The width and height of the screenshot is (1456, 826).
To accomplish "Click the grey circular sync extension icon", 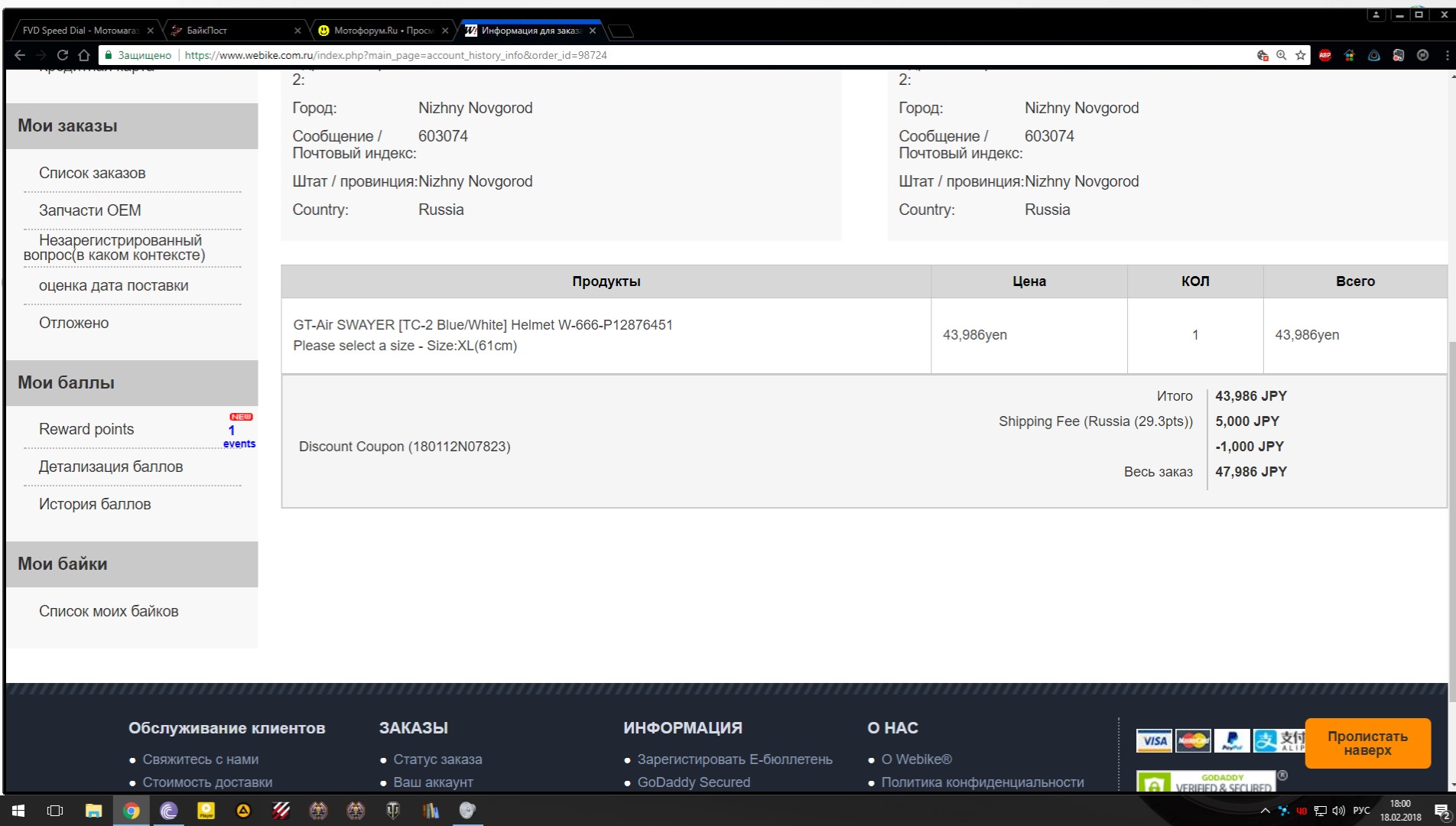I will pyautogui.click(x=1423, y=55).
